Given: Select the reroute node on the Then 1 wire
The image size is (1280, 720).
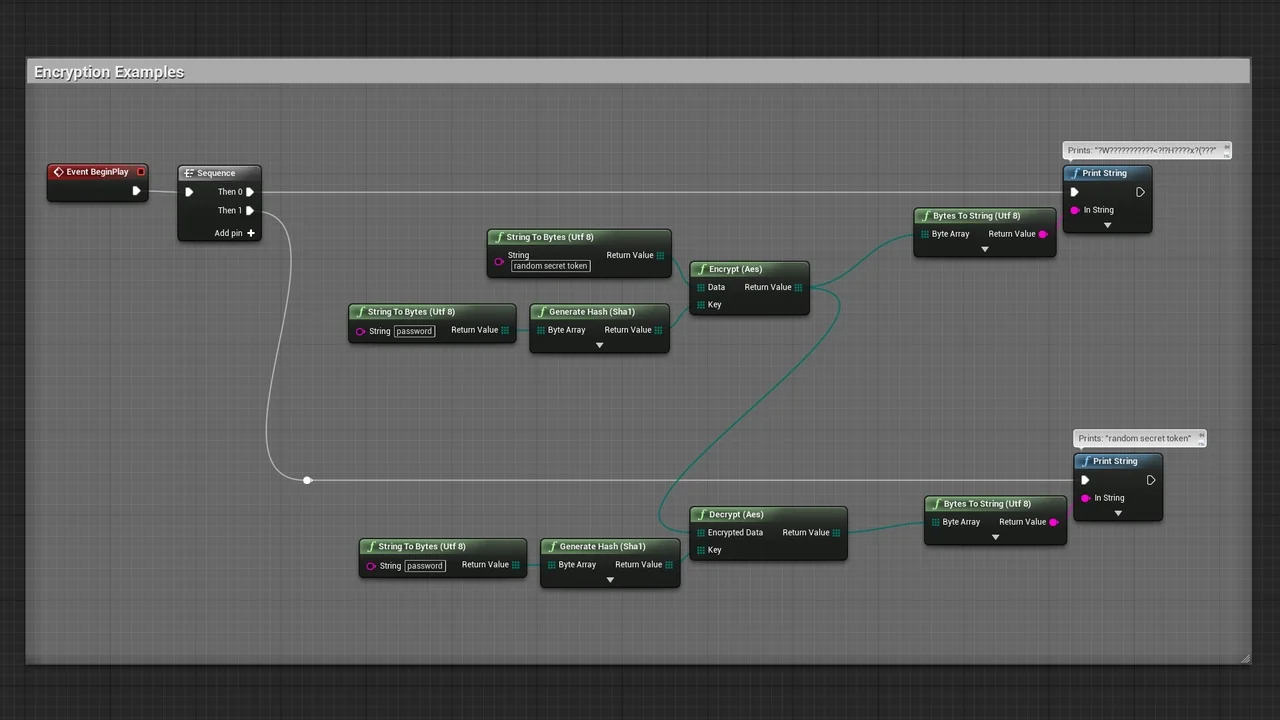Looking at the screenshot, I should [x=307, y=480].
